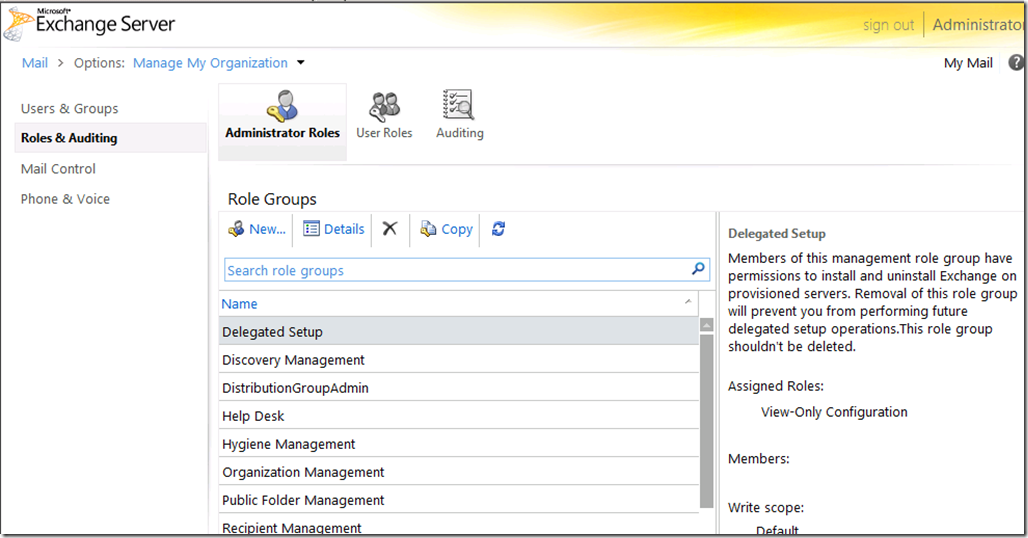Switch to the User Roles tab

384,115
